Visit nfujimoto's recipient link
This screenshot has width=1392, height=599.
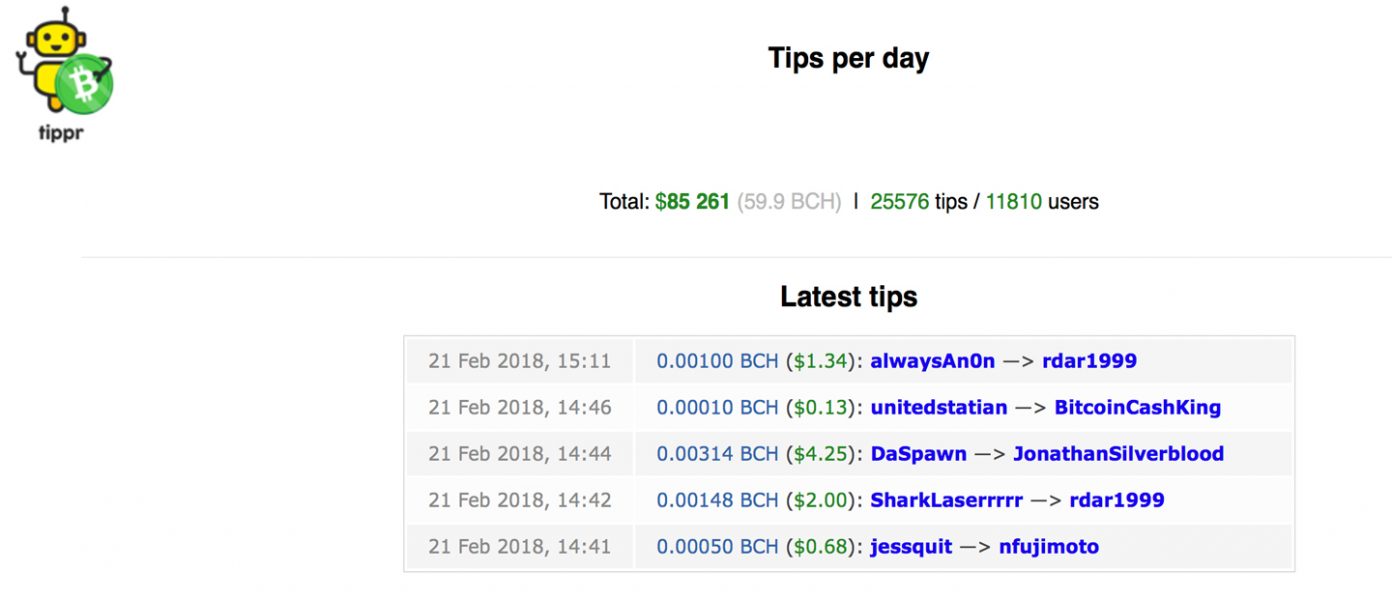pyautogui.click(x=1048, y=546)
